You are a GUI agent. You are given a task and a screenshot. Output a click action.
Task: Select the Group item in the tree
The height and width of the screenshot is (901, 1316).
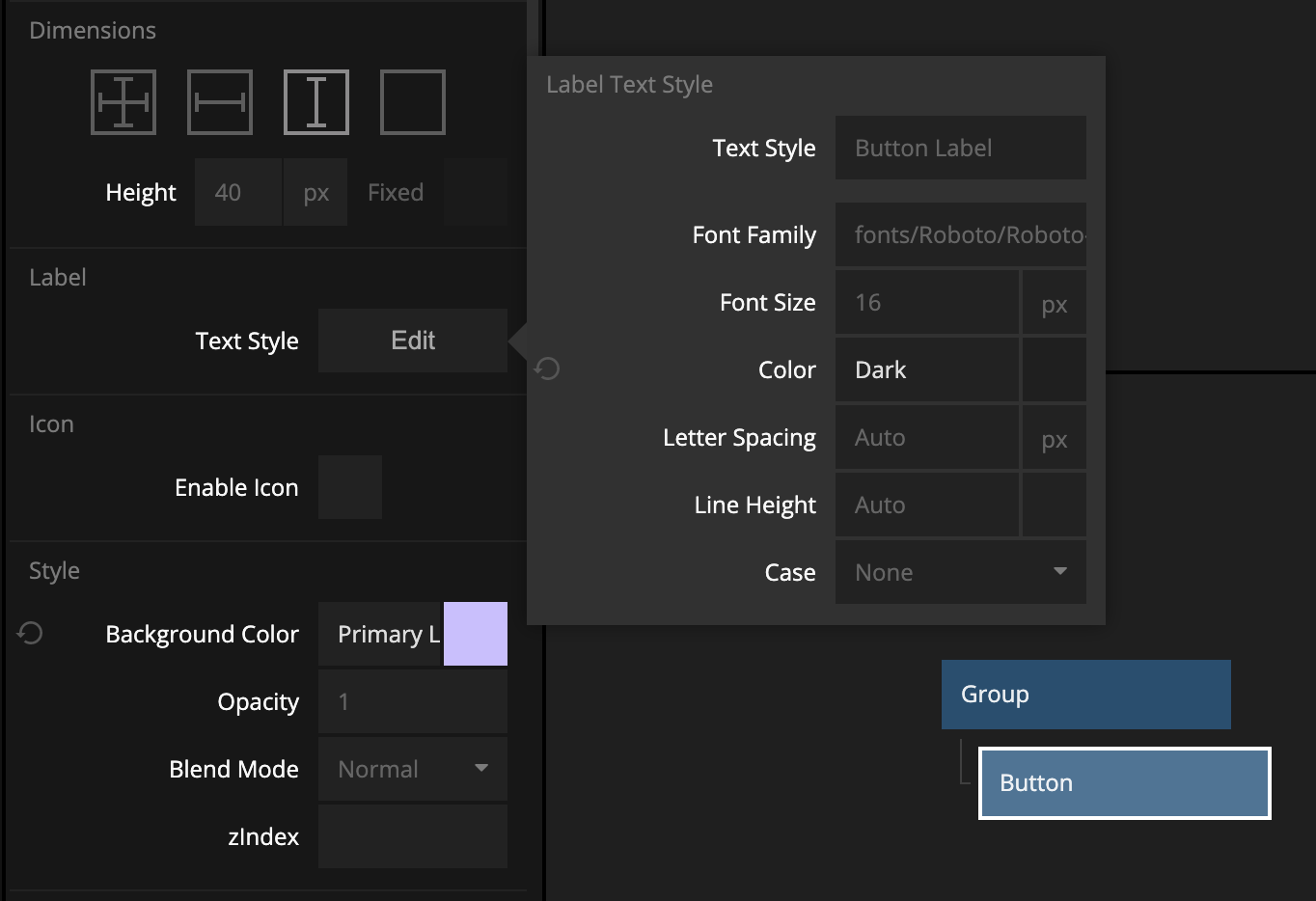click(1085, 695)
